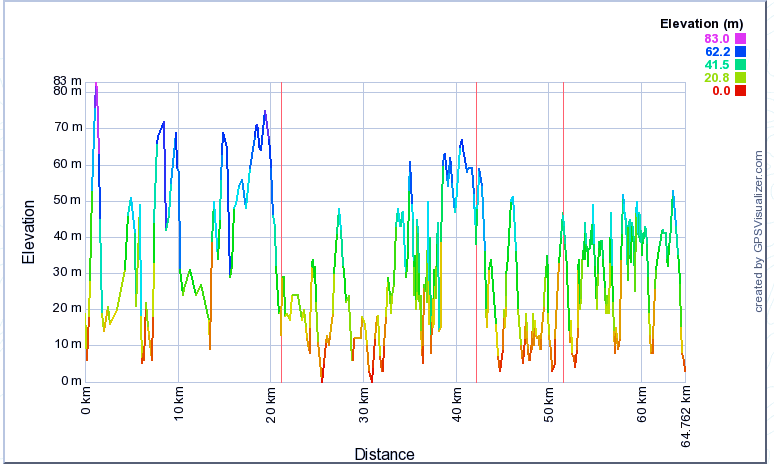Select the "0 m" y-axis label
Screen dimensions: 774x464
click(x=70, y=381)
